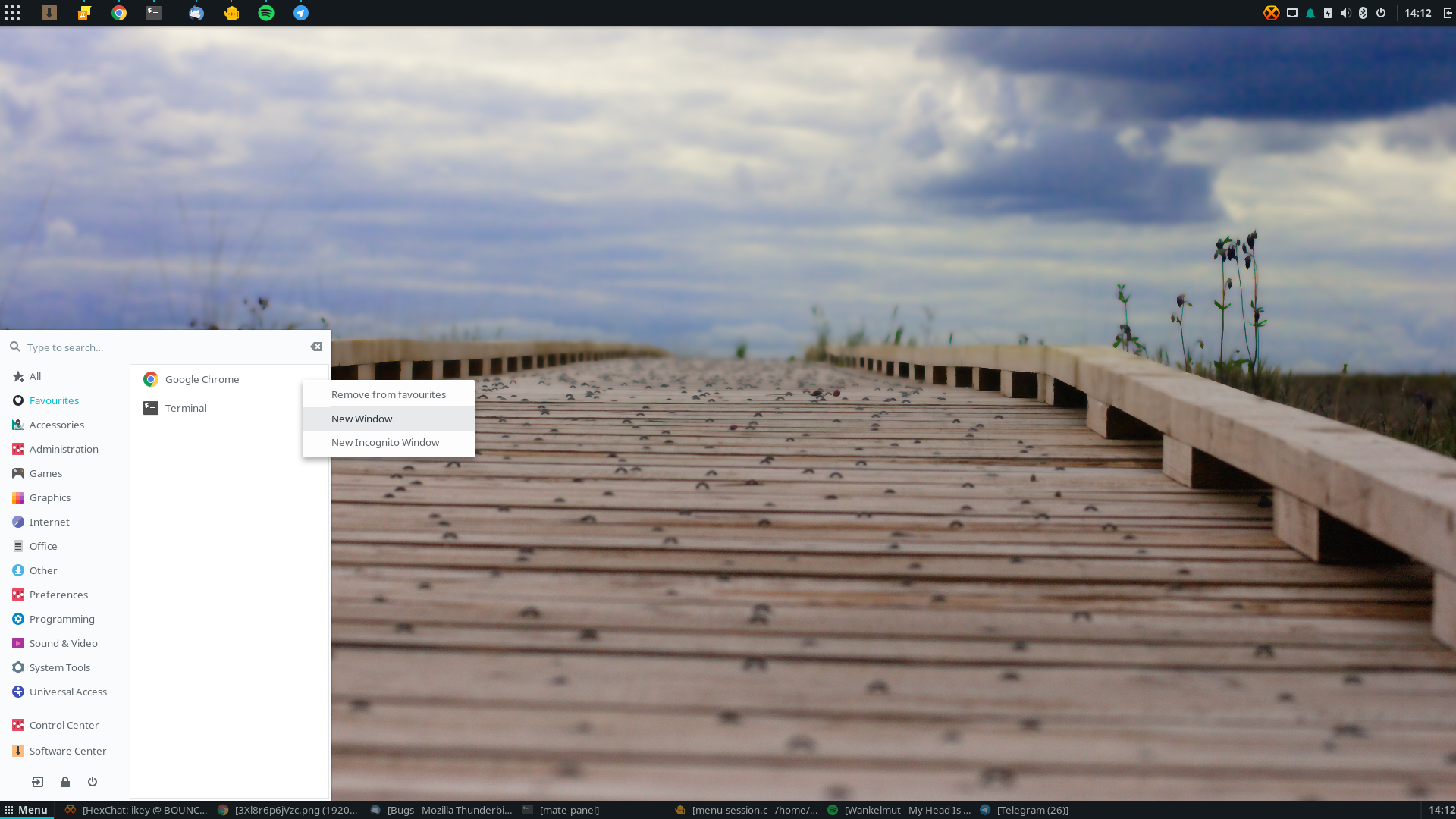This screenshot has width=1456, height=819.
Task: Launch Thunderbird from top panel
Action: coord(196,13)
